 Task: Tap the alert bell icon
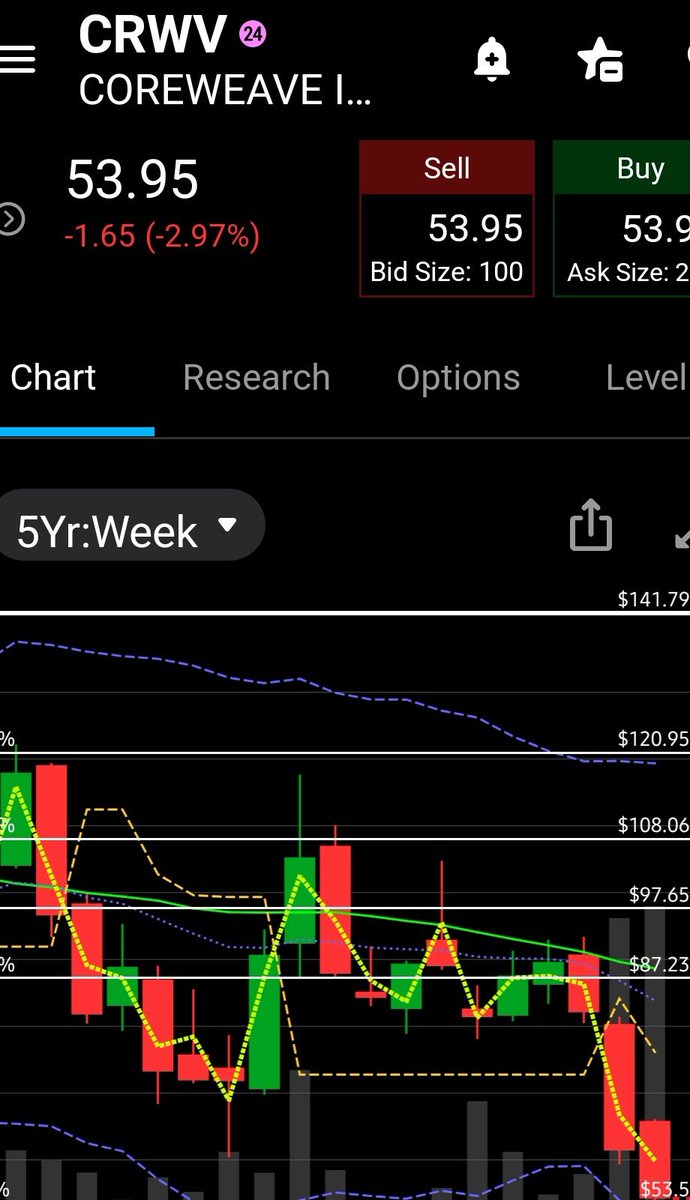(x=491, y=61)
